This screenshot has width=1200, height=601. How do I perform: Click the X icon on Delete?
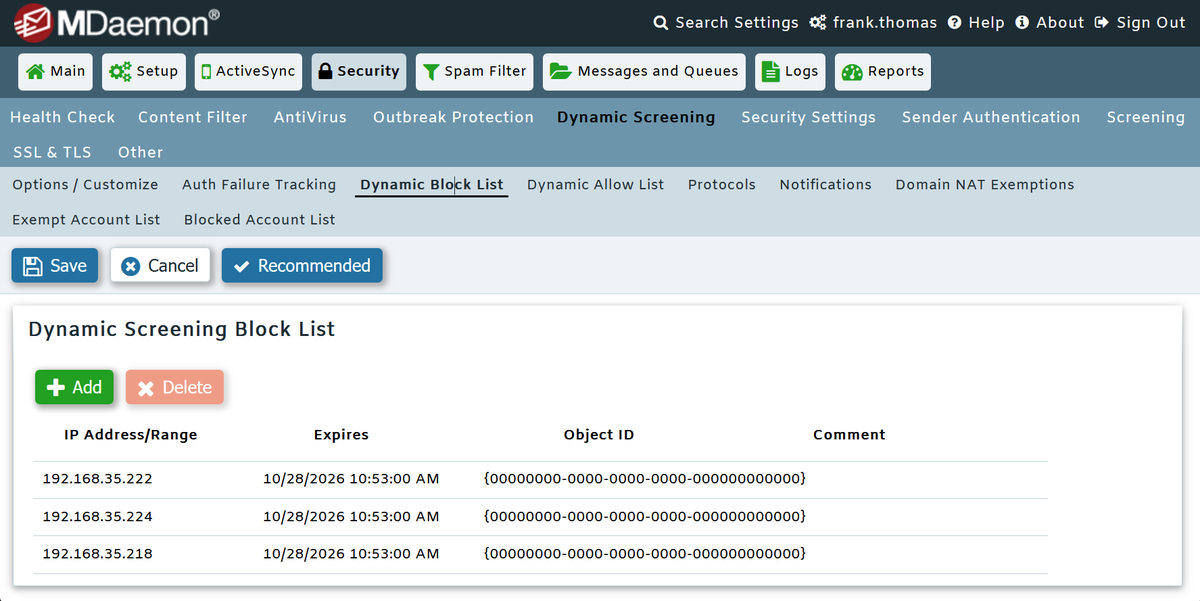click(146, 388)
